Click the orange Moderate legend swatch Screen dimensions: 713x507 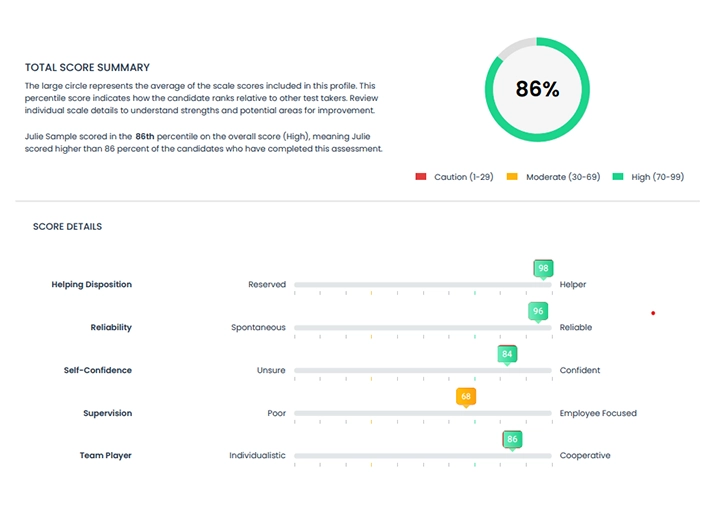click(512, 177)
